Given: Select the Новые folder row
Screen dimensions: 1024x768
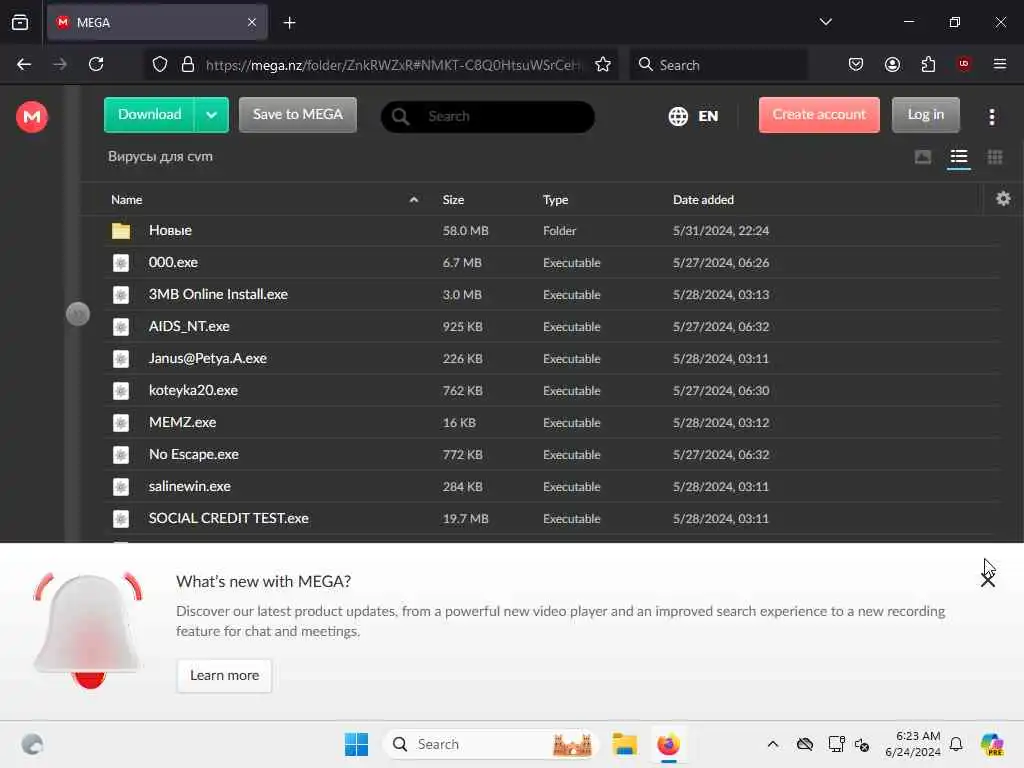Looking at the screenshot, I should coord(552,231).
